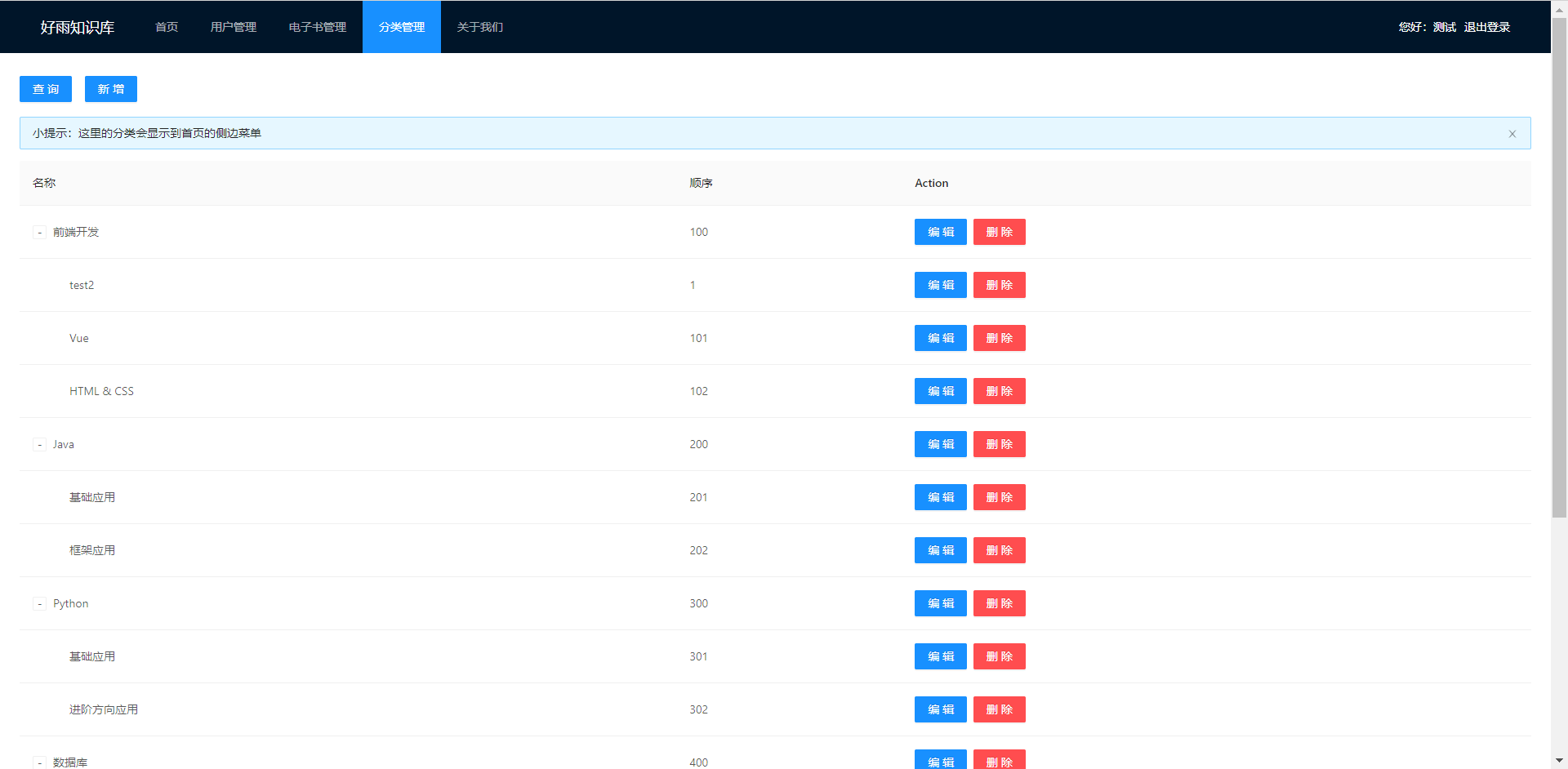Click the 好雨知识库 site logo
Viewport: 1568px width, 769px height.
click(78, 27)
